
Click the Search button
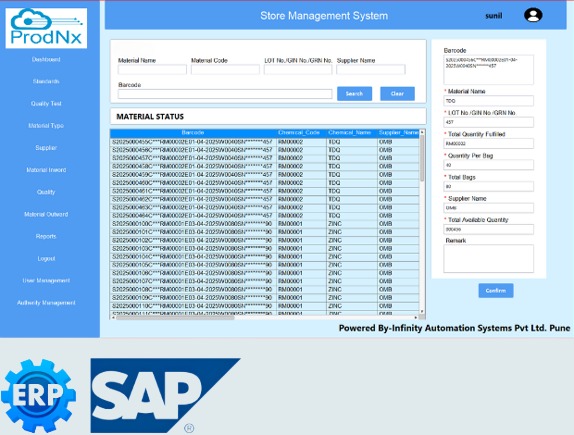(354, 94)
